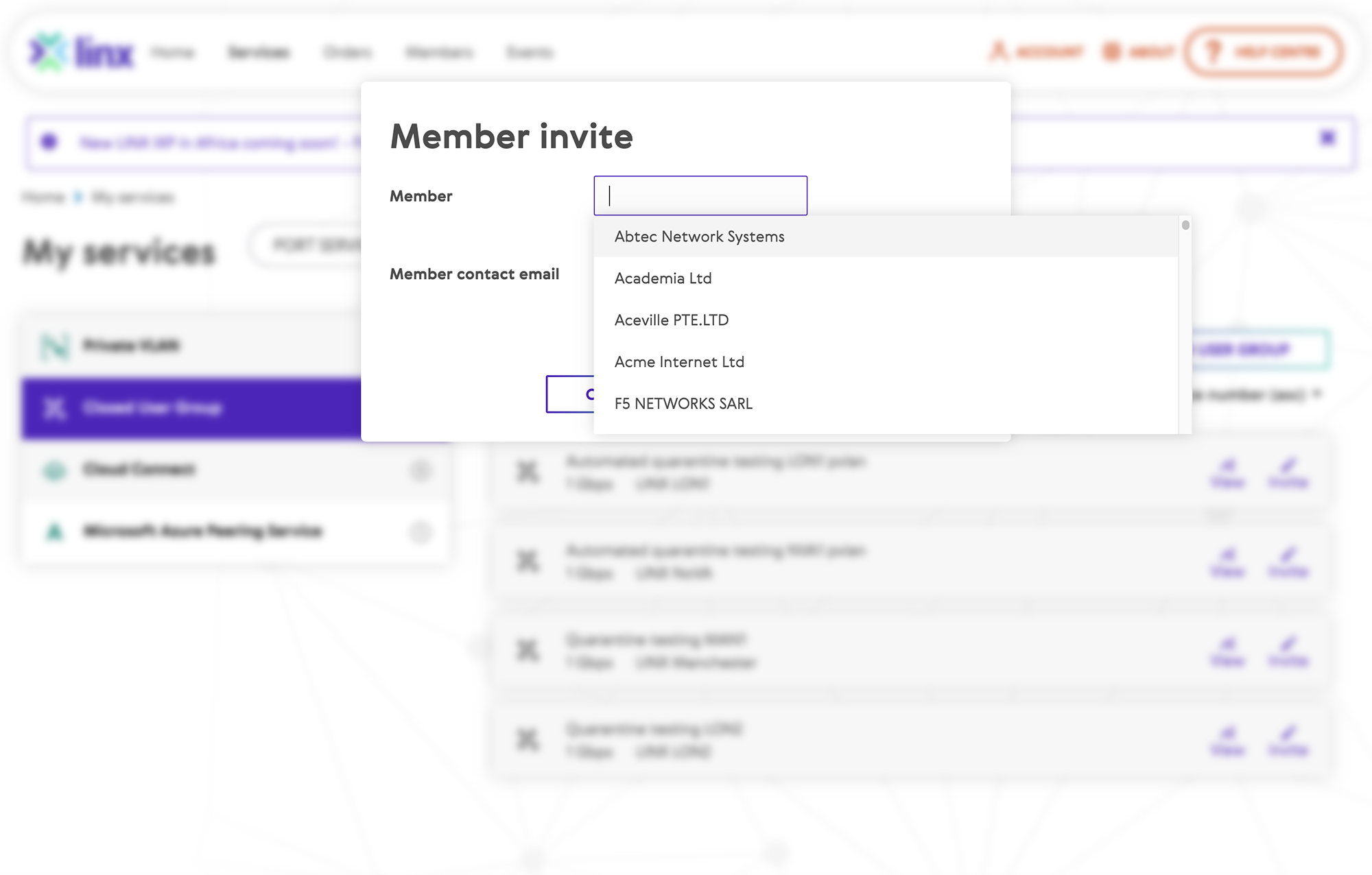Click Invite icon on the first quarantine row
Viewport: 1372px width, 875px height.
click(1288, 472)
